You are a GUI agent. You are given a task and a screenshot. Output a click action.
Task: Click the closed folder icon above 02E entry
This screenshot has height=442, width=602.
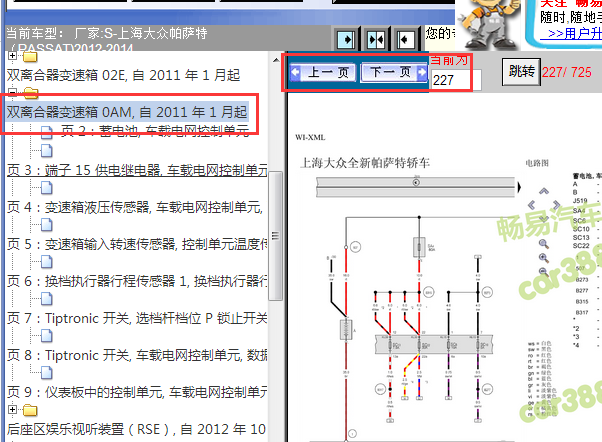pos(30,57)
